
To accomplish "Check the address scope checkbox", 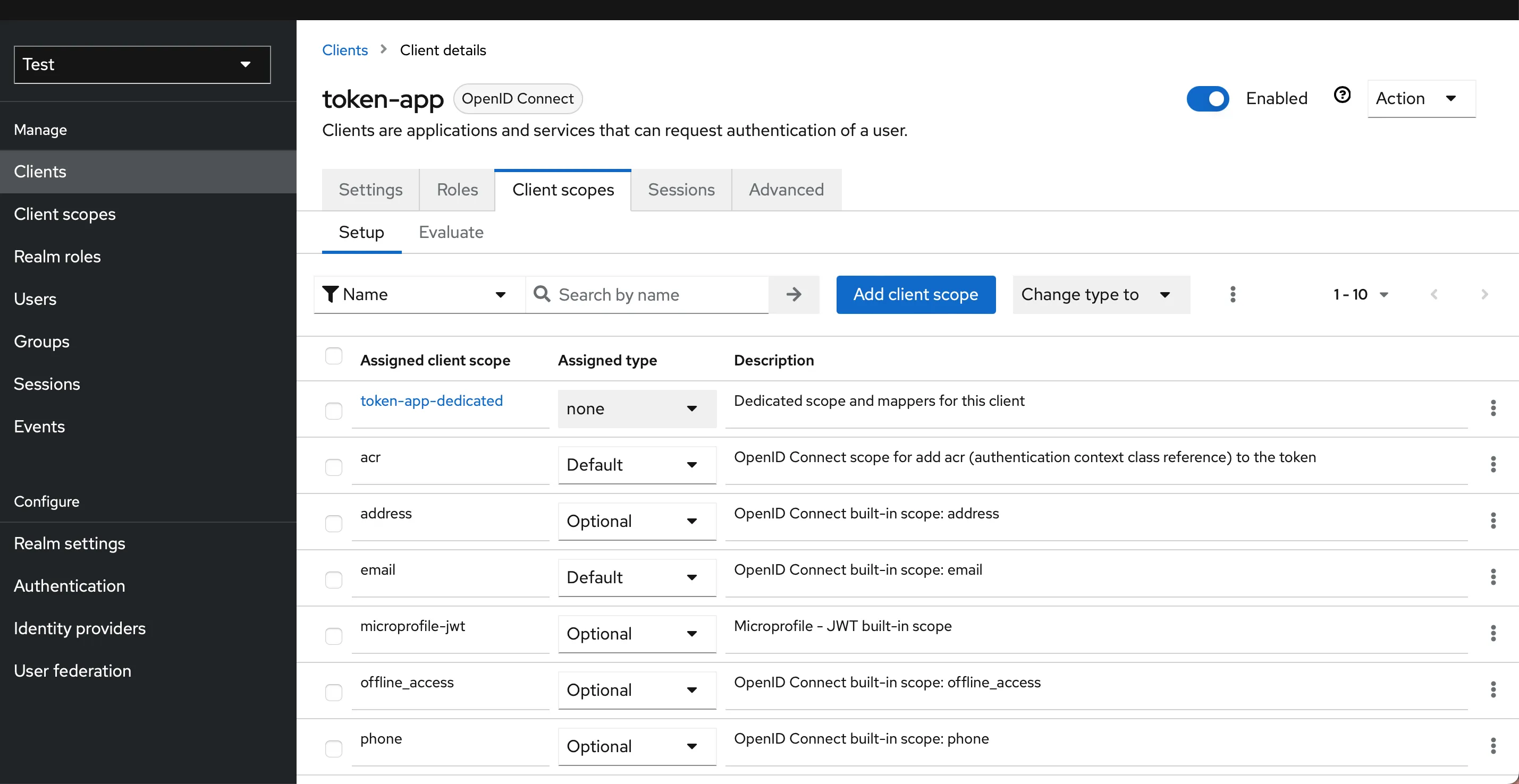I will 334,523.
